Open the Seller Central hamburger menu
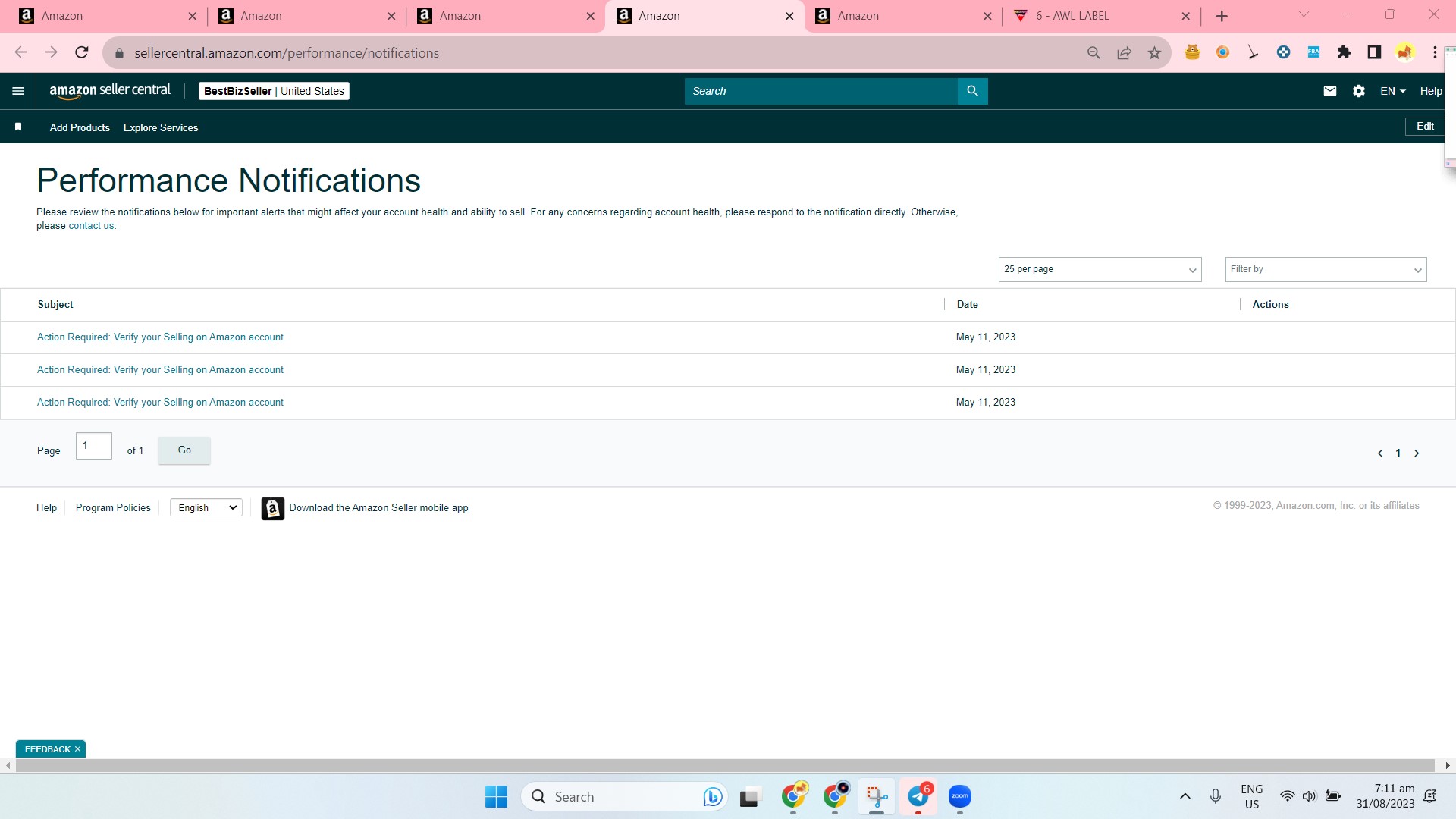Screen dimensions: 1456x819 18,91
